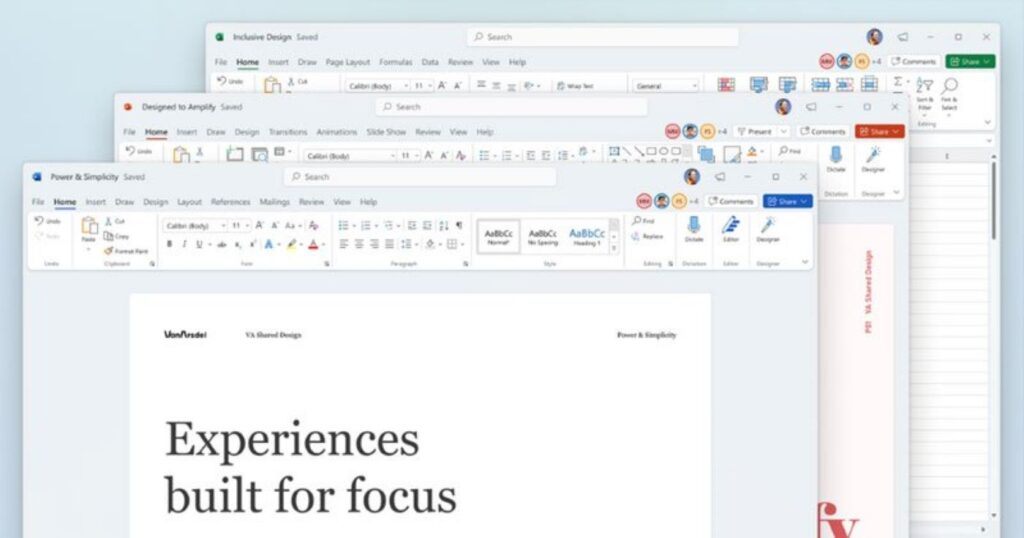
Task: Click the Undo icon in Word ribbon
Action: [x=40, y=221]
